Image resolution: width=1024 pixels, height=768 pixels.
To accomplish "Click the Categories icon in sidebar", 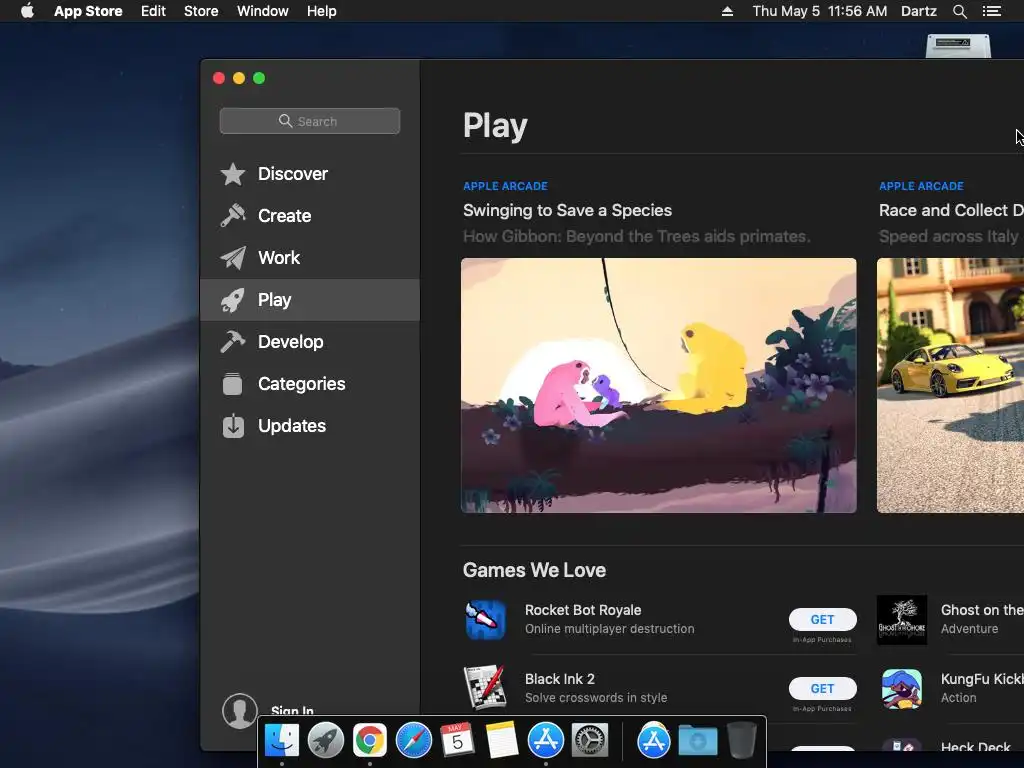I will pos(232,383).
